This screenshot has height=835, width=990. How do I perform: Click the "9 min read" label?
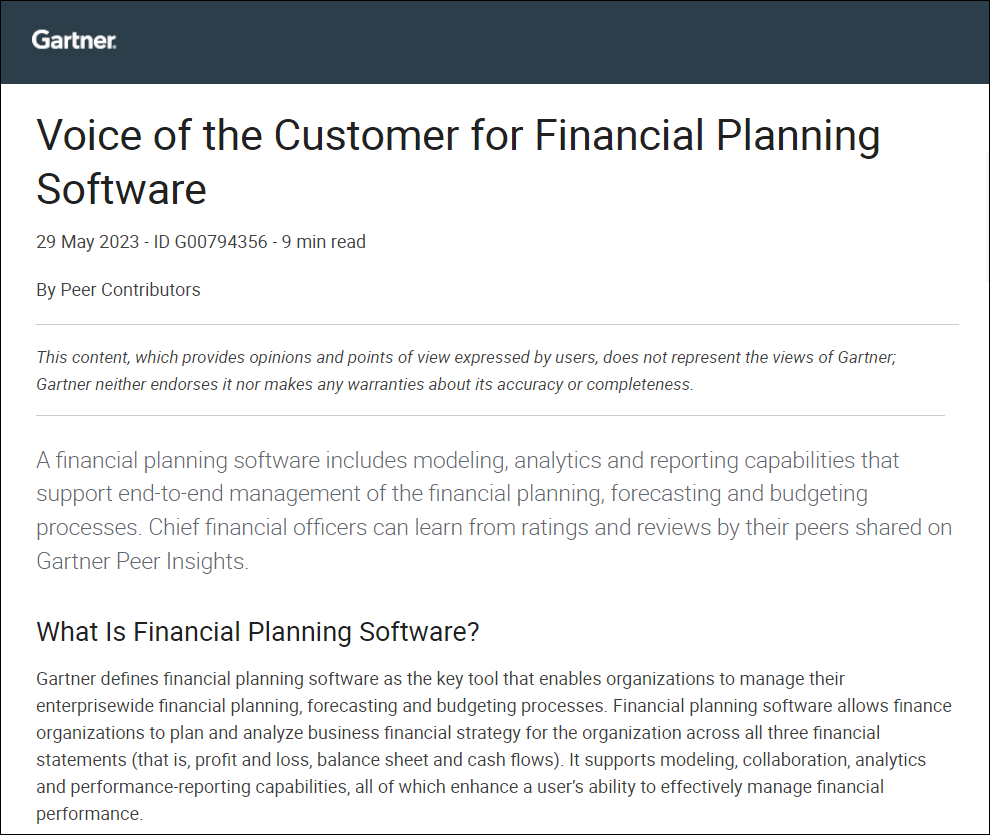click(x=324, y=242)
